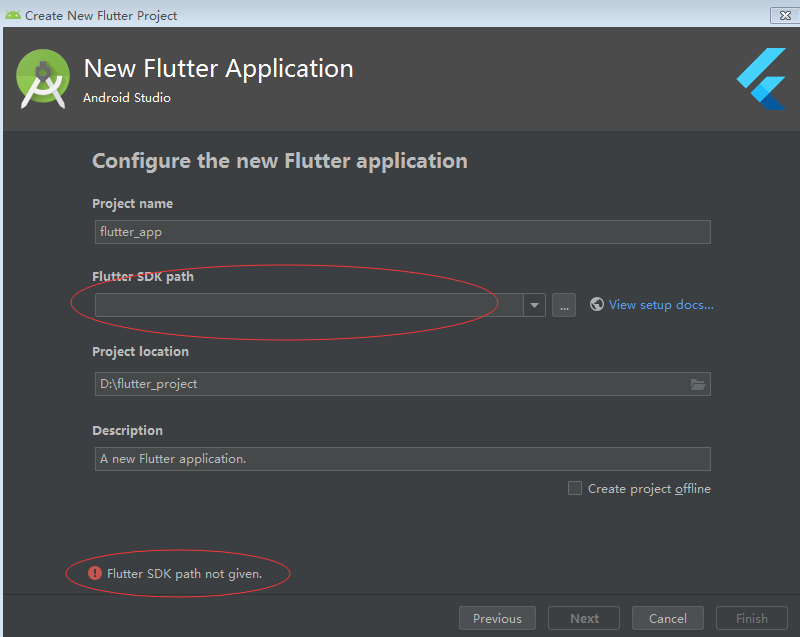The image size is (800, 637).
Task: Click the New Flutter Application heading
Action: click(x=218, y=68)
